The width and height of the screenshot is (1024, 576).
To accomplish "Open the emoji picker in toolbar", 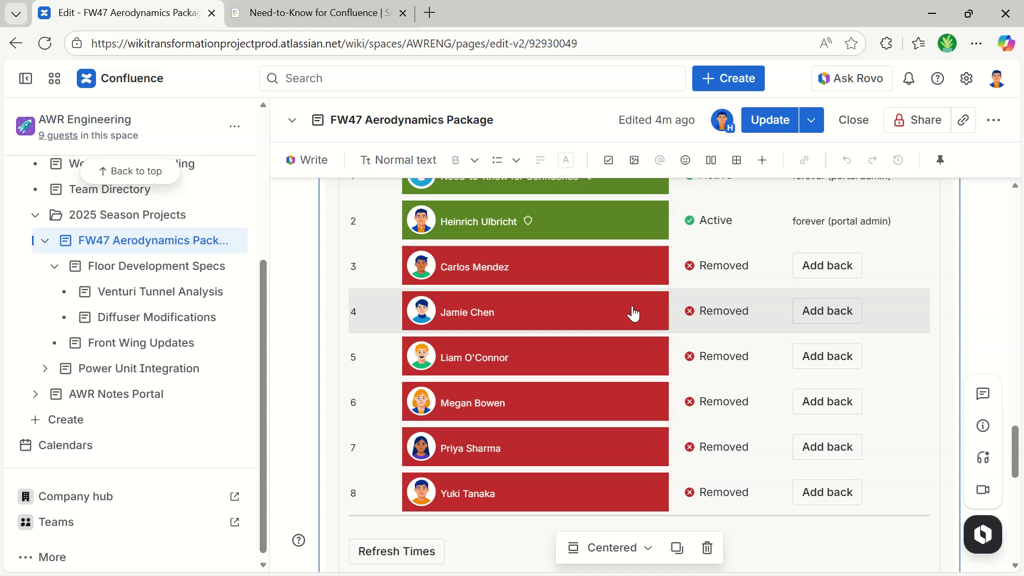I will [x=685, y=160].
